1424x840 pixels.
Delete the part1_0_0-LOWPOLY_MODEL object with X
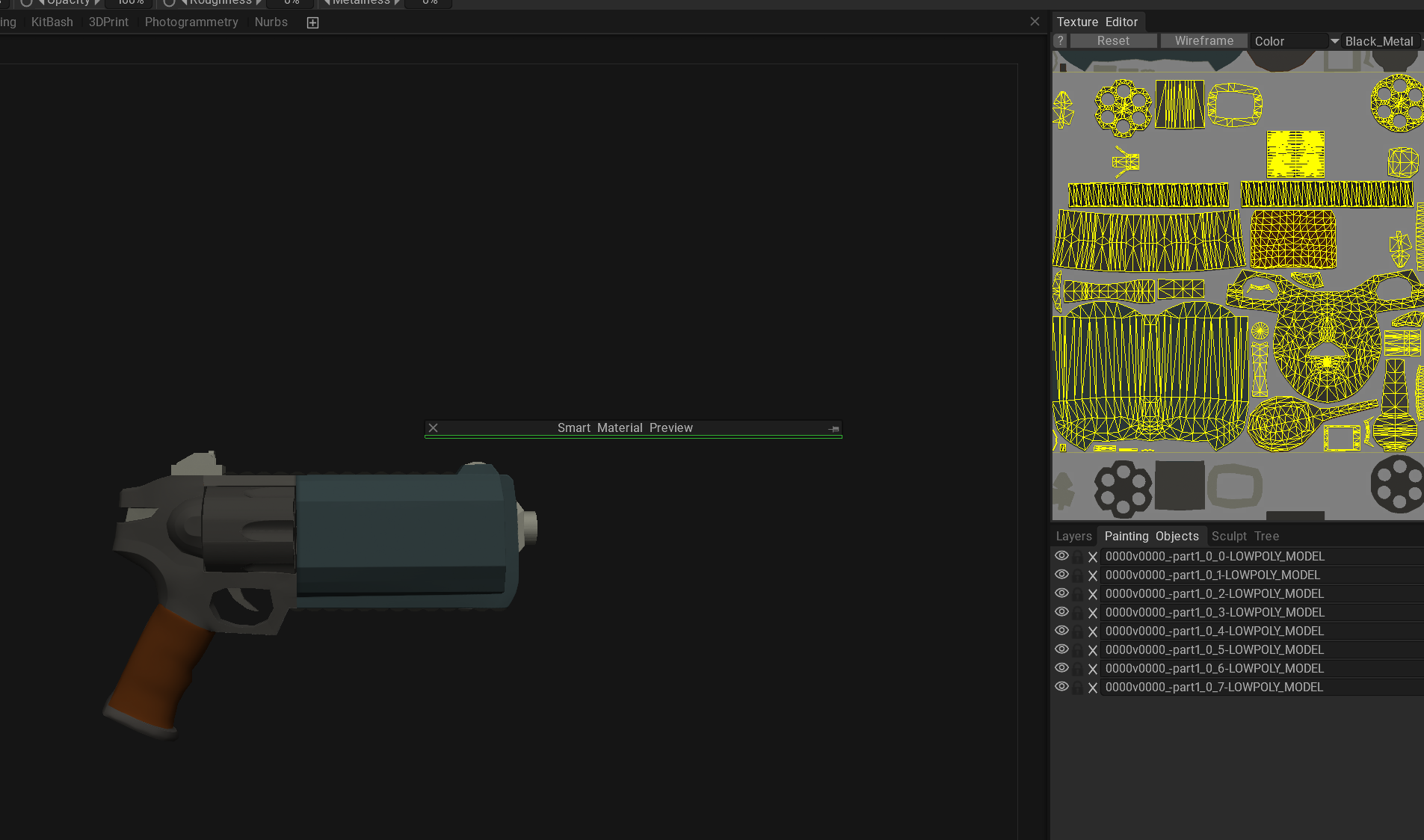point(1092,557)
